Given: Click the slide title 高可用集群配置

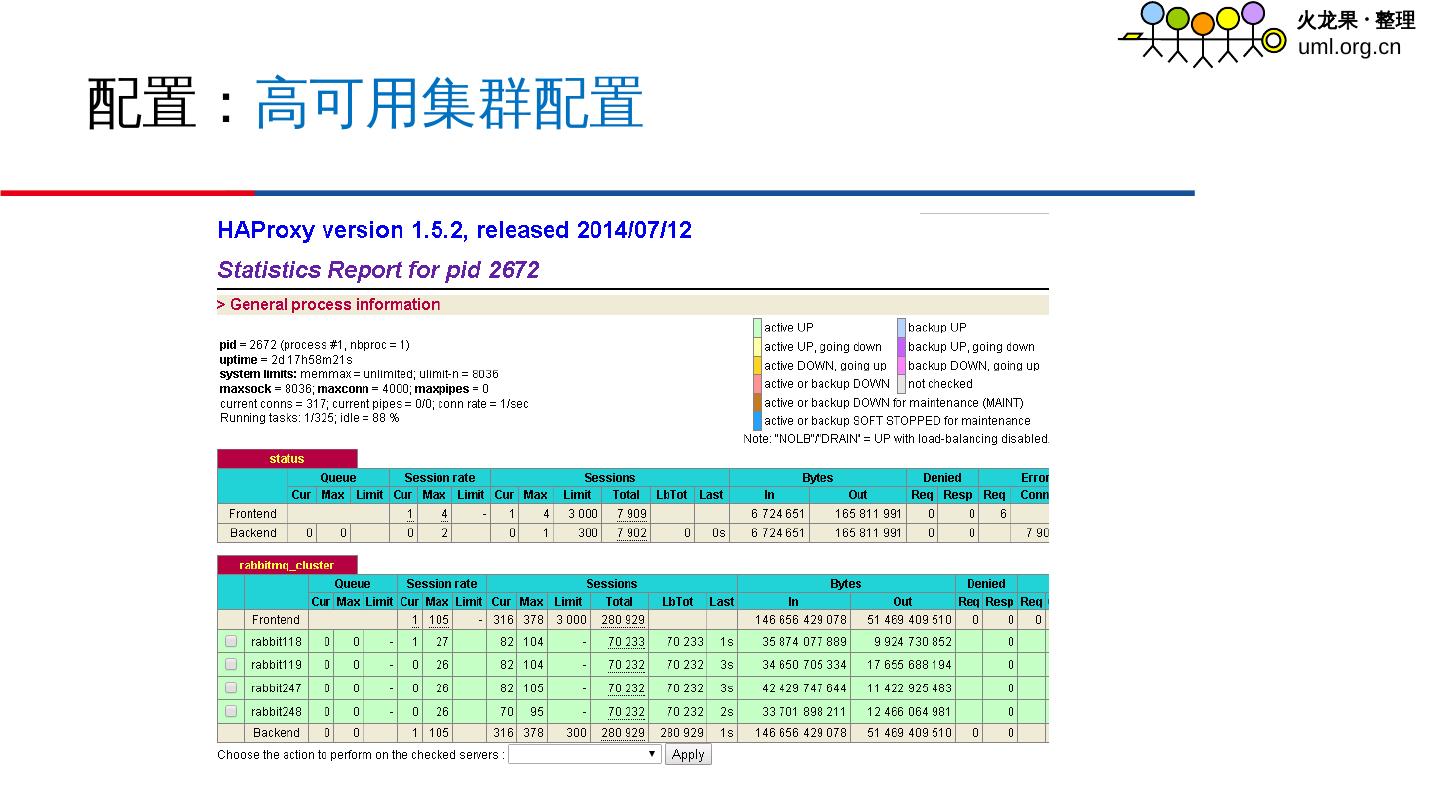Looking at the screenshot, I should (x=449, y=103).
